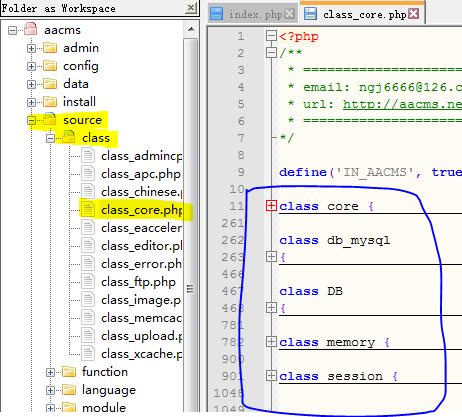Click the 'class db_mysql' code text
This screenshot has width=462, height=417.
(x=334, y=241)
